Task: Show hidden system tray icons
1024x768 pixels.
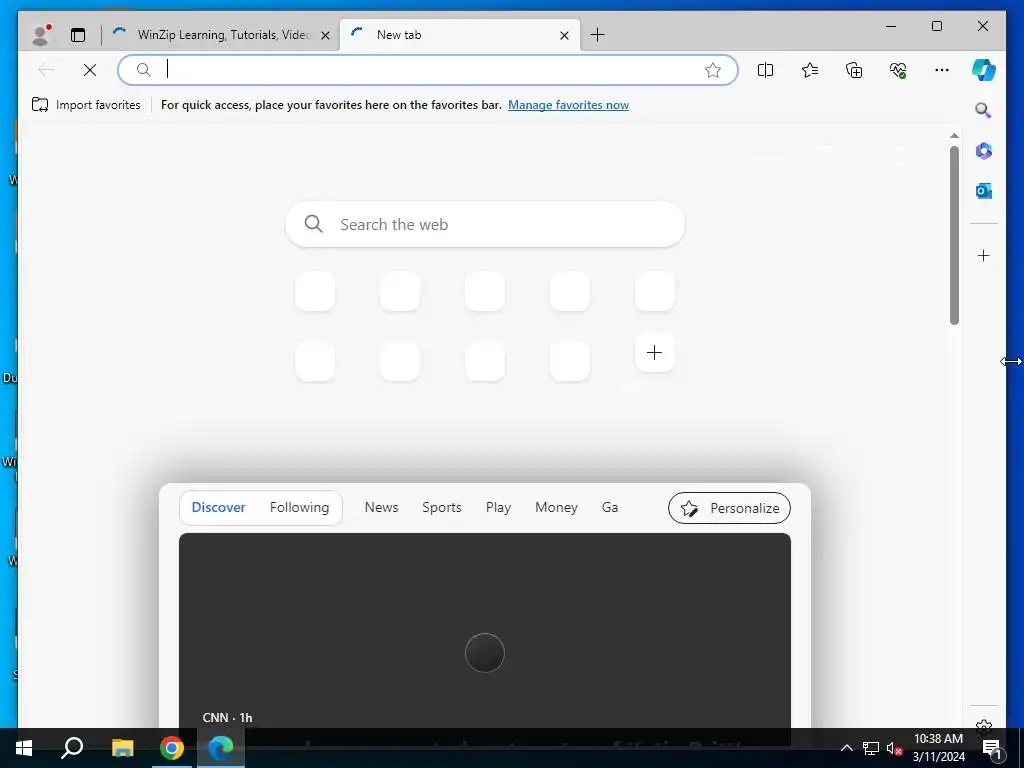Action: click(846, 748)
